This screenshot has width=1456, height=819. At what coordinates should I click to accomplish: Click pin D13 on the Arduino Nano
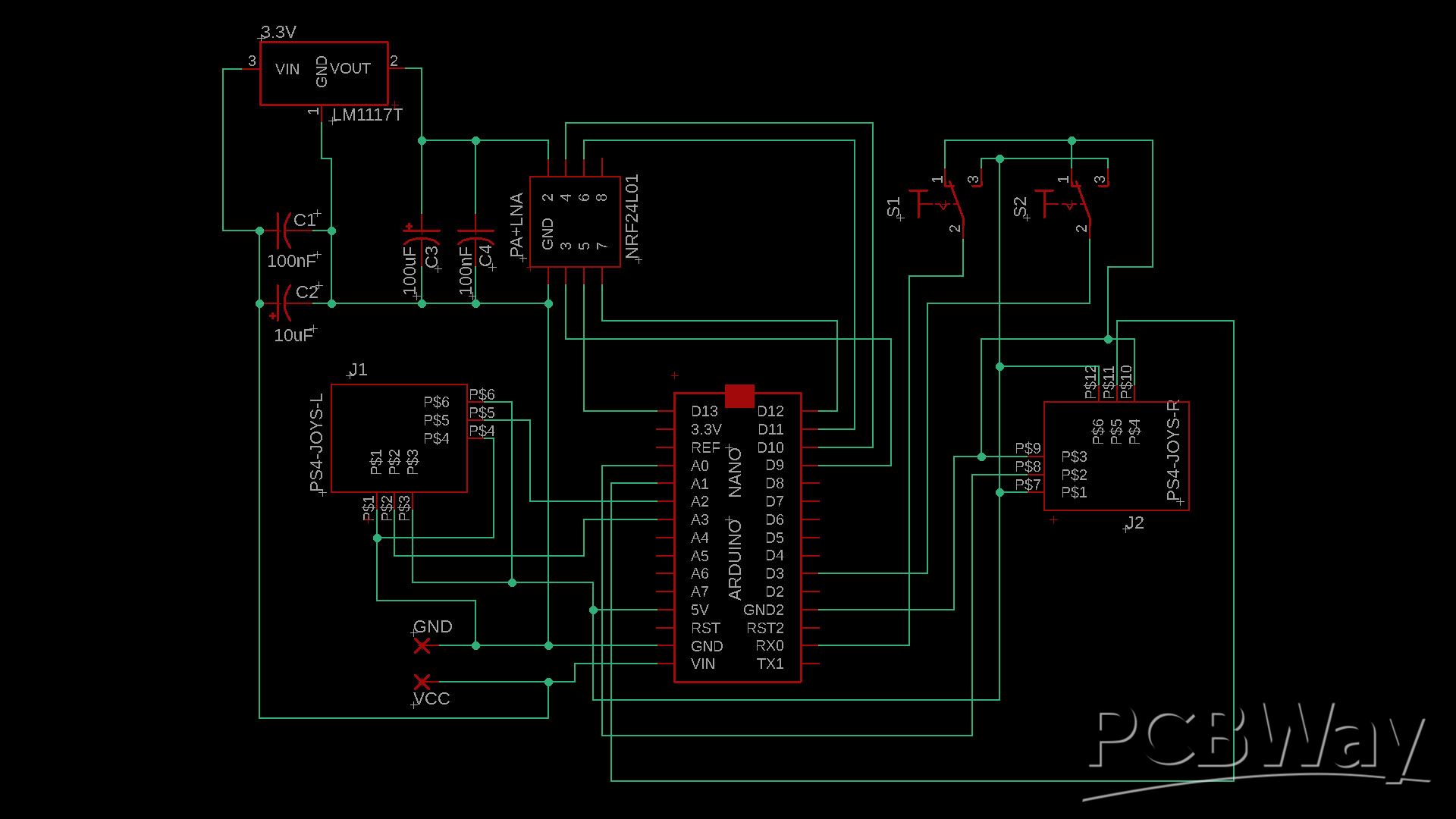tap(704, 412)
